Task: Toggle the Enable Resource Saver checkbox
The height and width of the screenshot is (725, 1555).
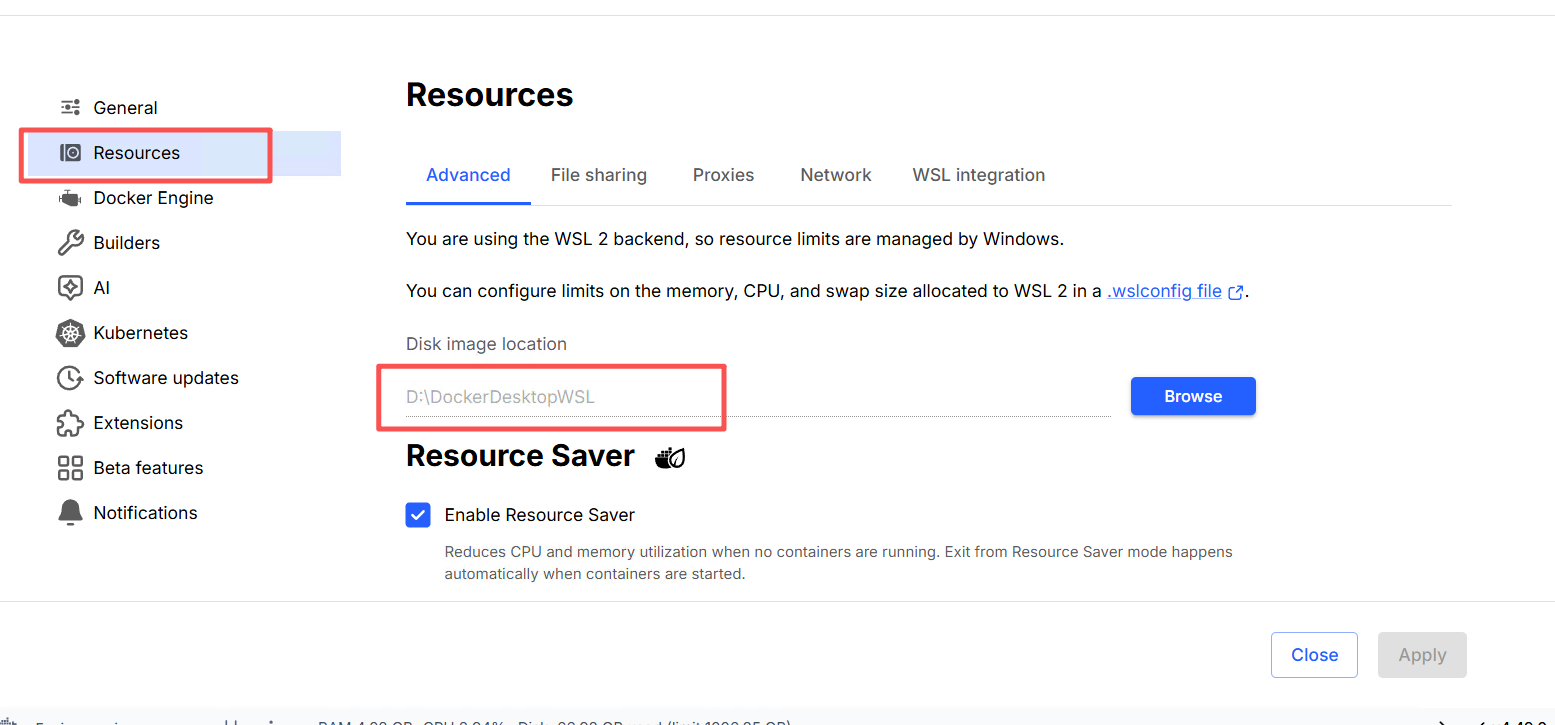Action: (x=418, y=515)
